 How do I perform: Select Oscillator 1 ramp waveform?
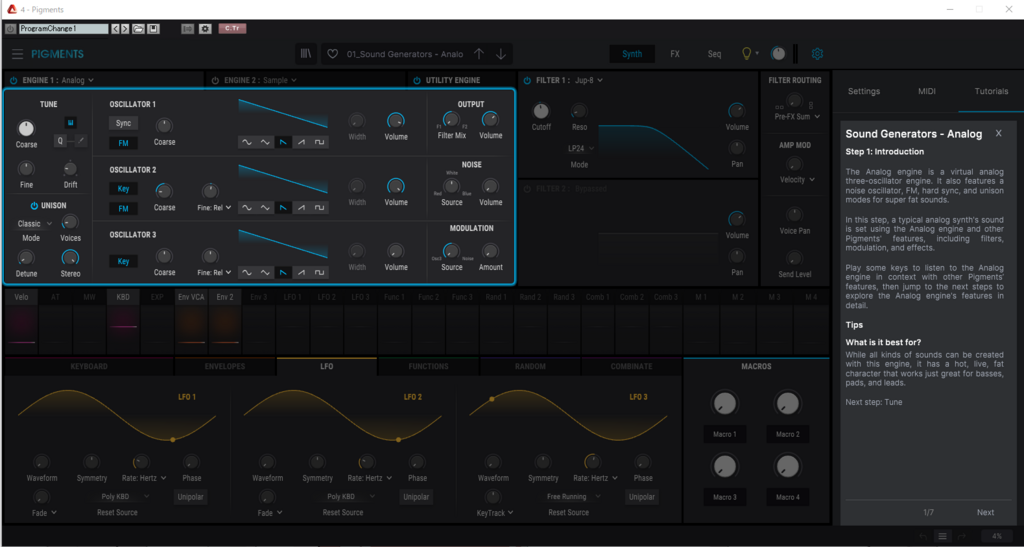coord(301,142)
